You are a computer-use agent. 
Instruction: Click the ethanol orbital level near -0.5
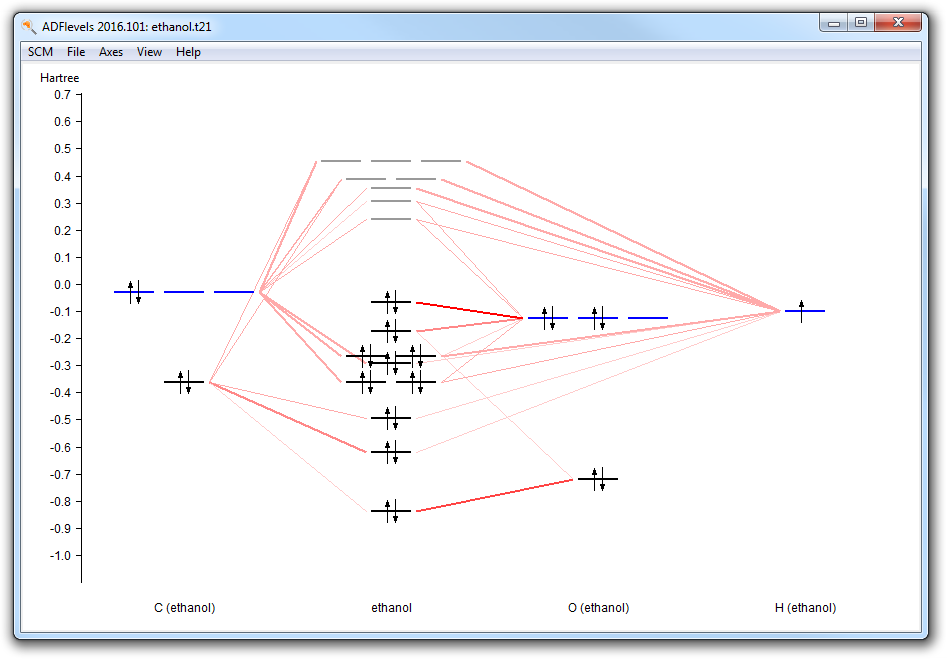pyautogui.click(x=391, y=418)
